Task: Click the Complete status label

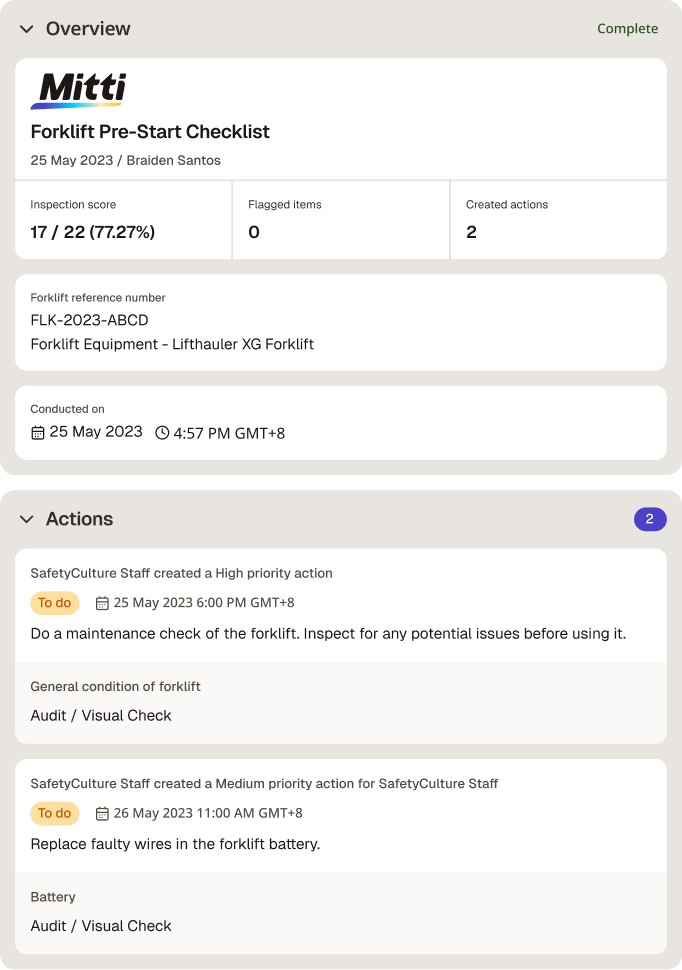Action: pyautogui.click(x=627, y=28)
